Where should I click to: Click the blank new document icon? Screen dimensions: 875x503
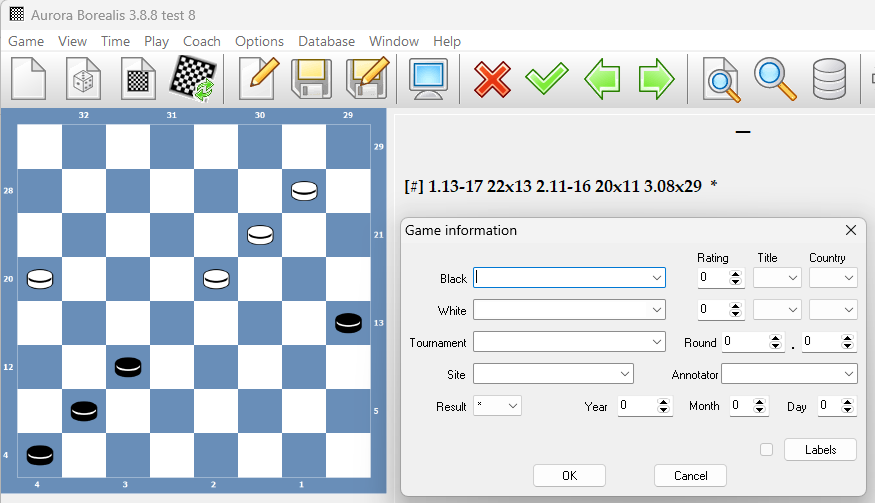(28, 79)
